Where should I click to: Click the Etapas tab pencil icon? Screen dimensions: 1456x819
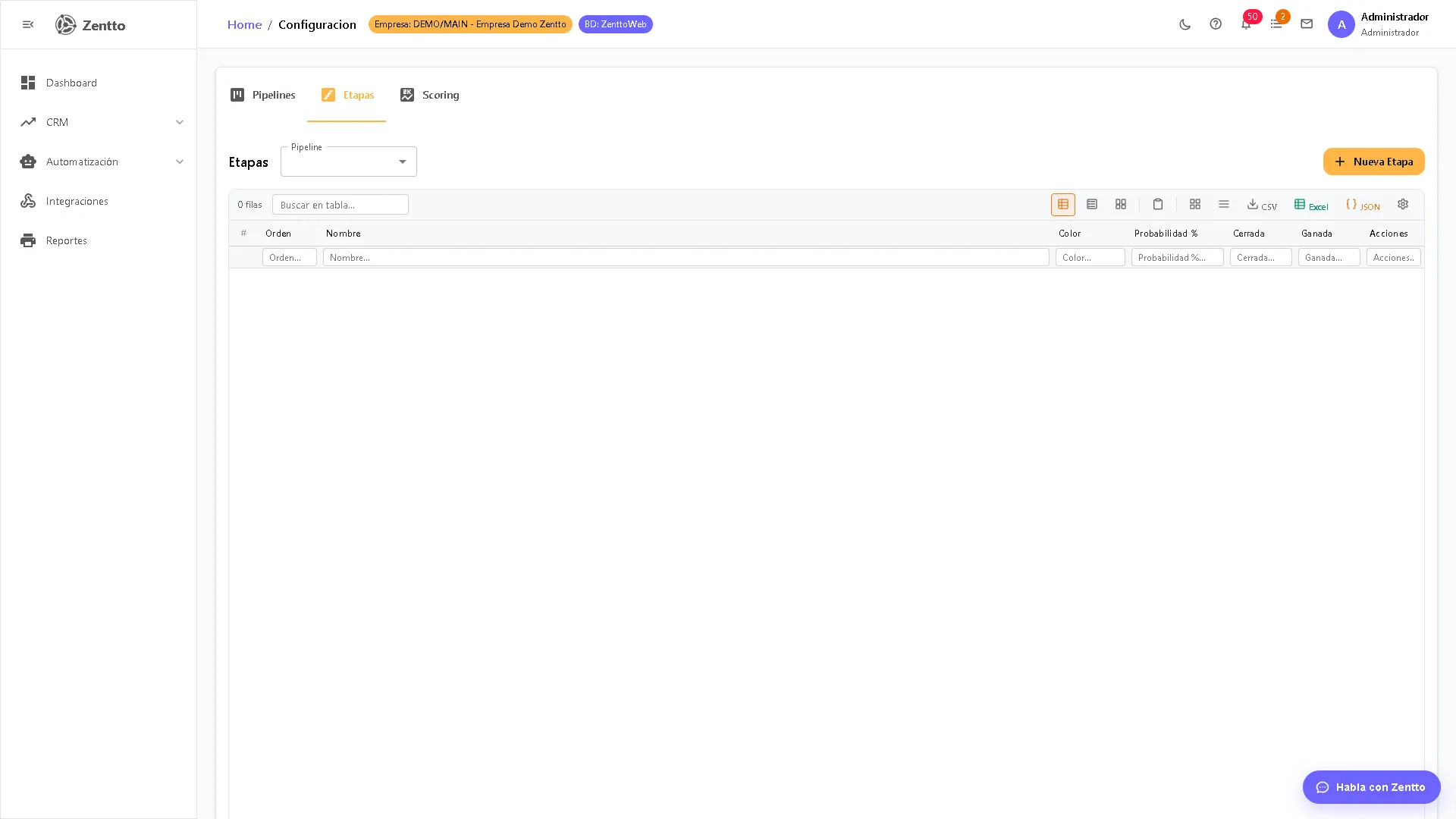[328, 95]
